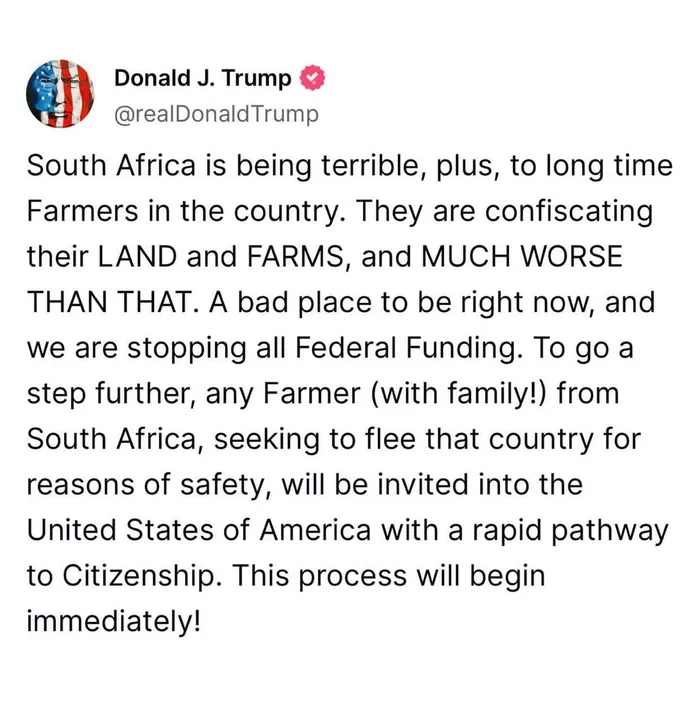Click 'This process will begin' text
This screenshot has height=722, width=700.
click(389, 576)
